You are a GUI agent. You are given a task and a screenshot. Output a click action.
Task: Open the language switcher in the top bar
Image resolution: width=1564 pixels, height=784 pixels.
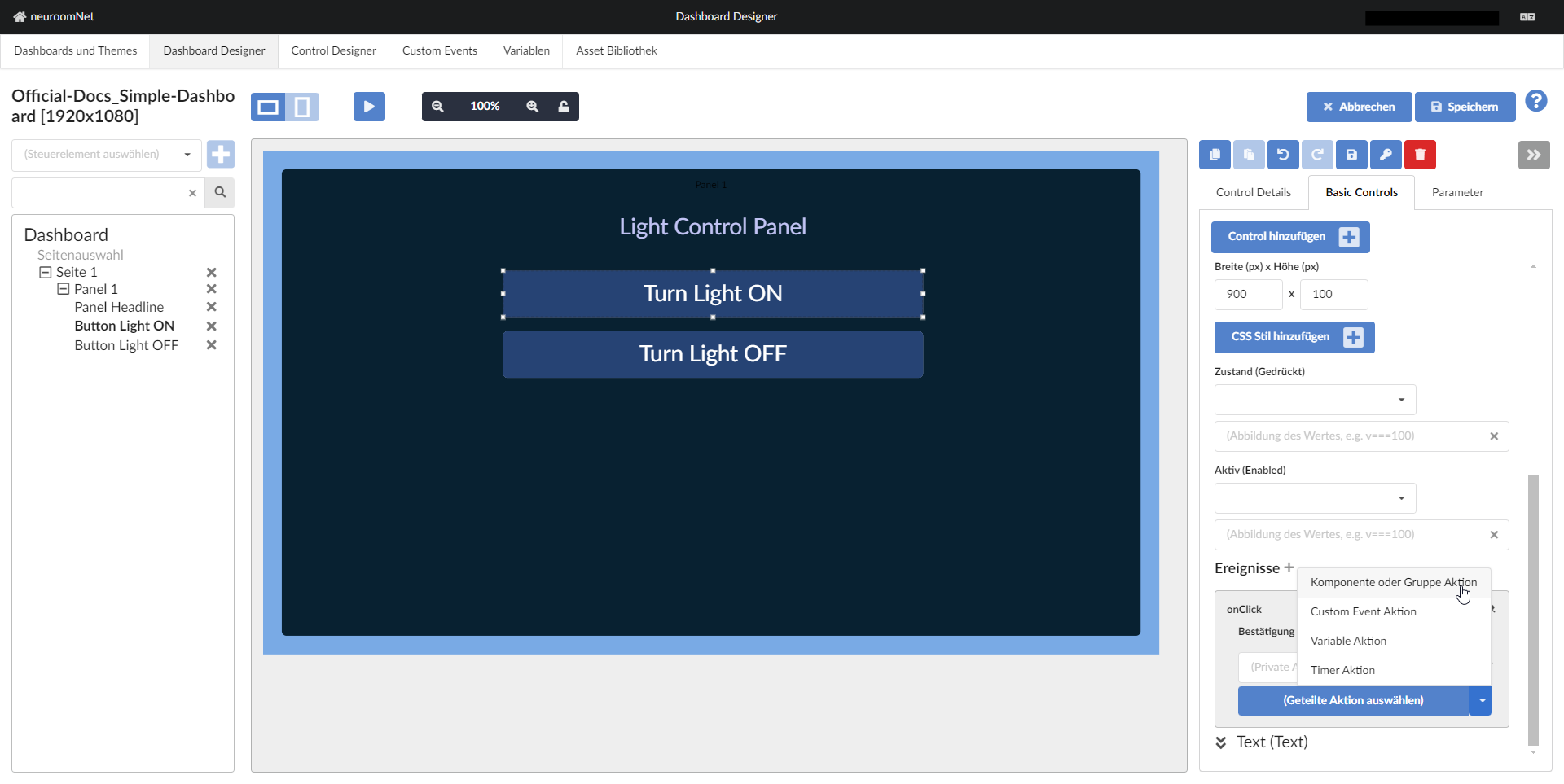pyautogui.click(x=1527, y=16)
